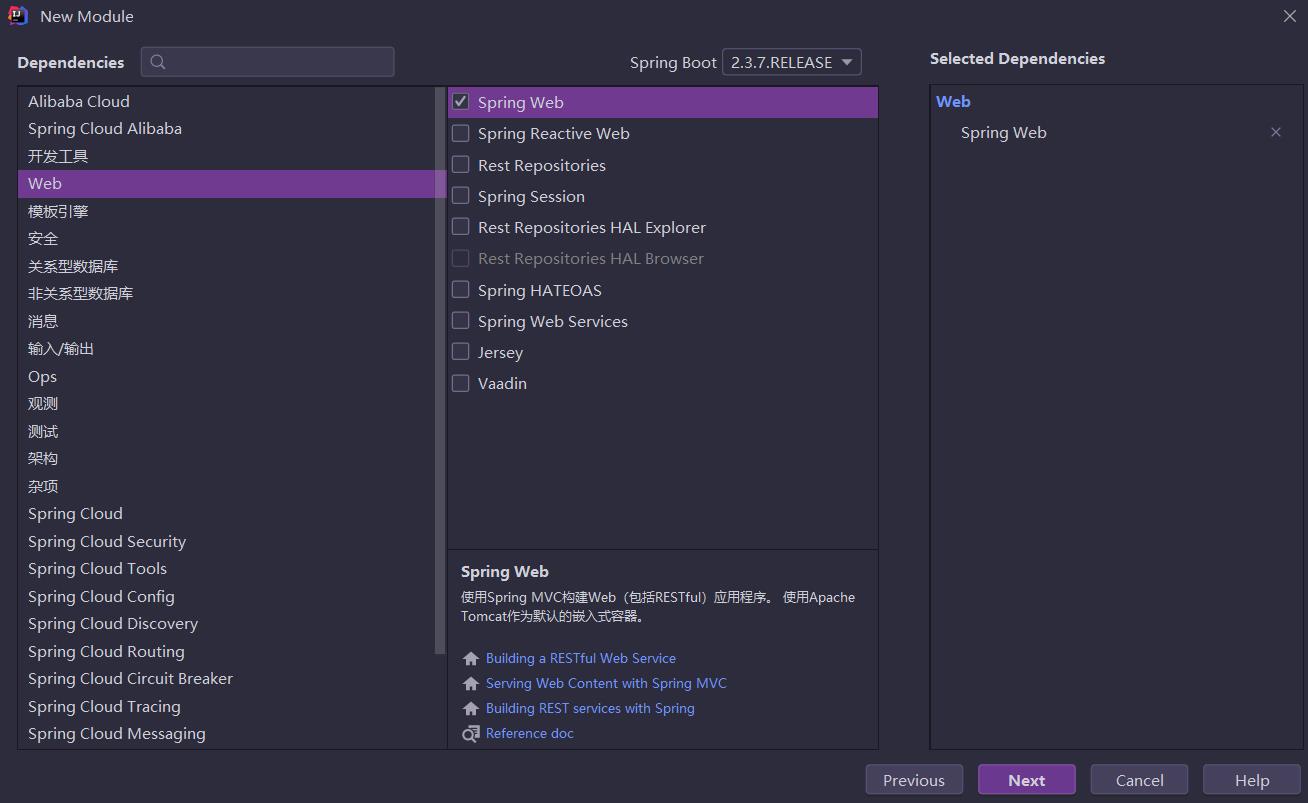Tick the Vaadin checkbox
The image size is (1308, 803).
461,383
